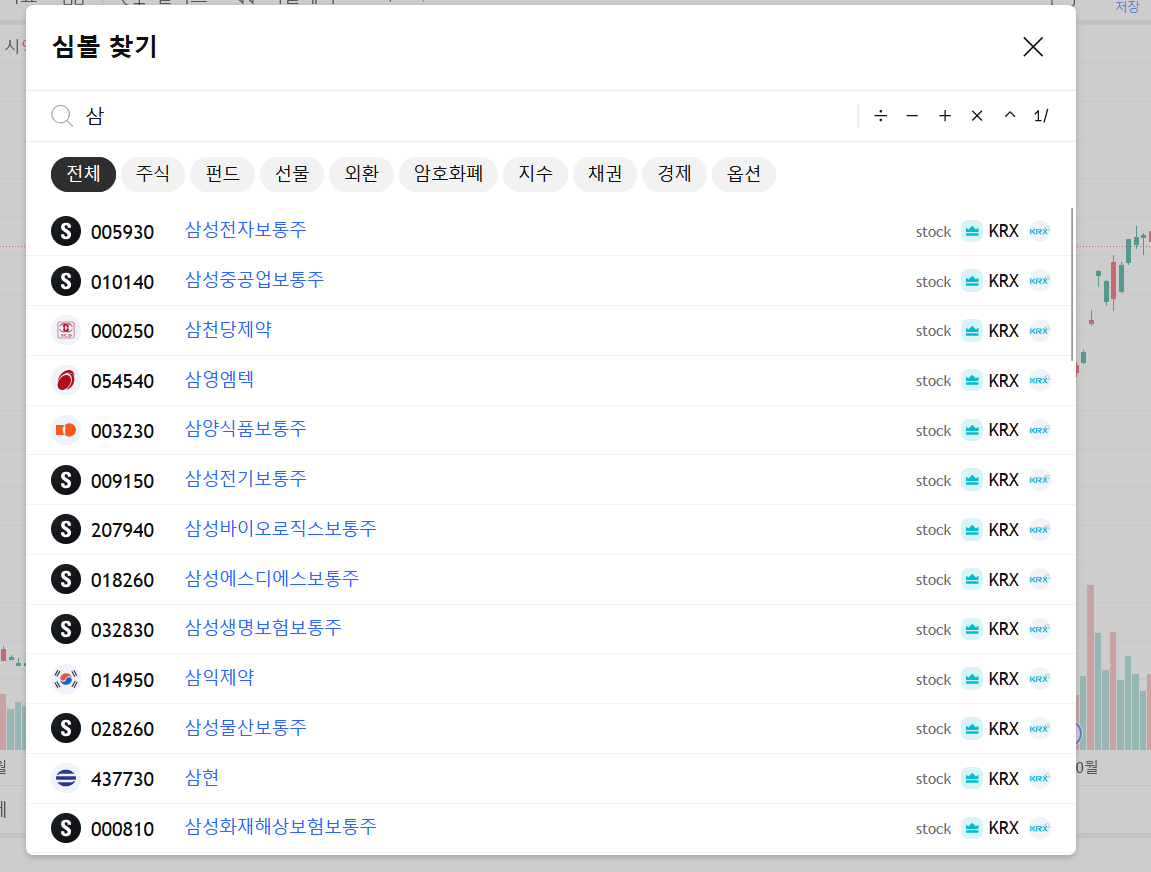
Task: Click the Samsung logo for 032830
Action: (65, 629)
